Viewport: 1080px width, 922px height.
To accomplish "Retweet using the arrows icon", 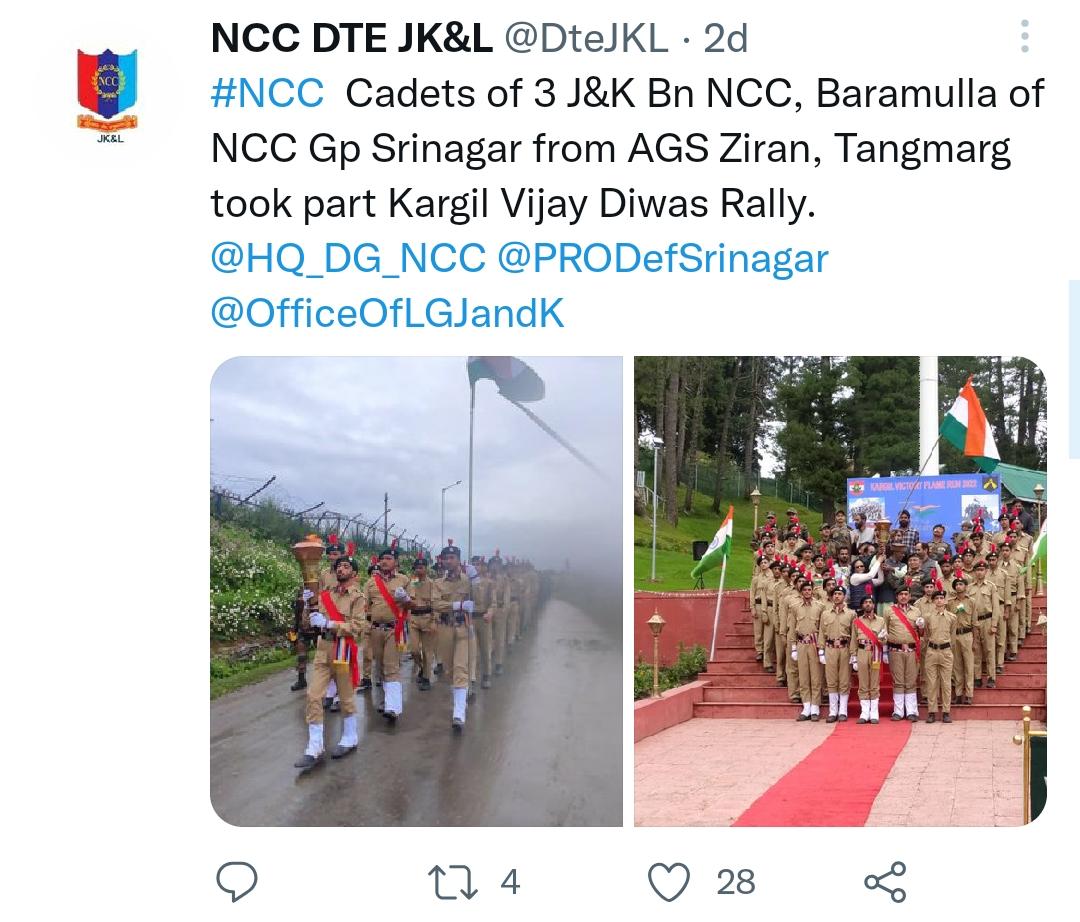I will point(453,882).
